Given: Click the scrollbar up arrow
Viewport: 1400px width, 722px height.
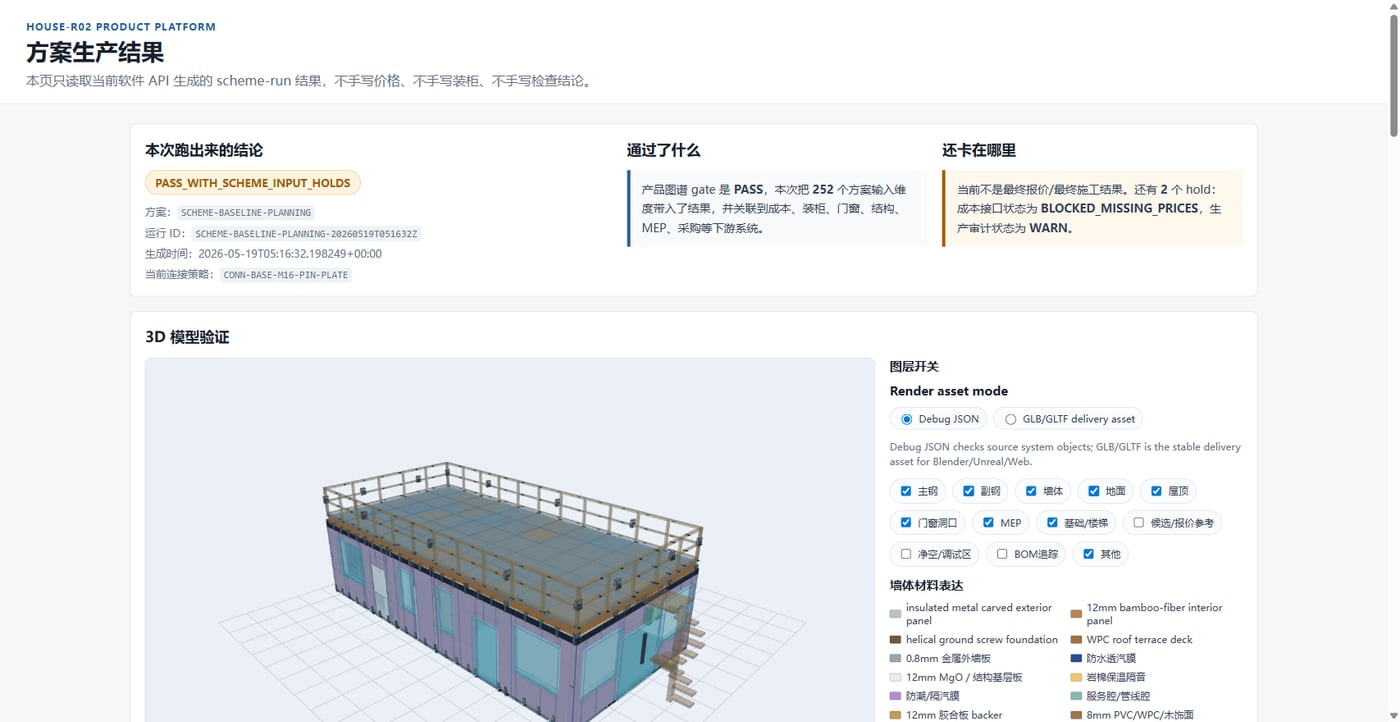Looking at the screenshot, I should 1392,7.
